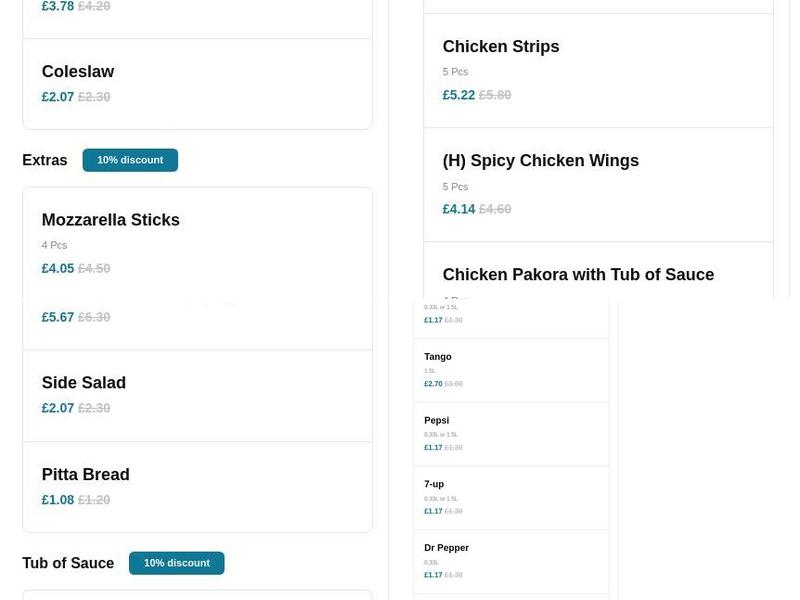The width and height of the screenshot is (800, 600).
Task: Add the Side Salad item
Action: coord(84,382)
